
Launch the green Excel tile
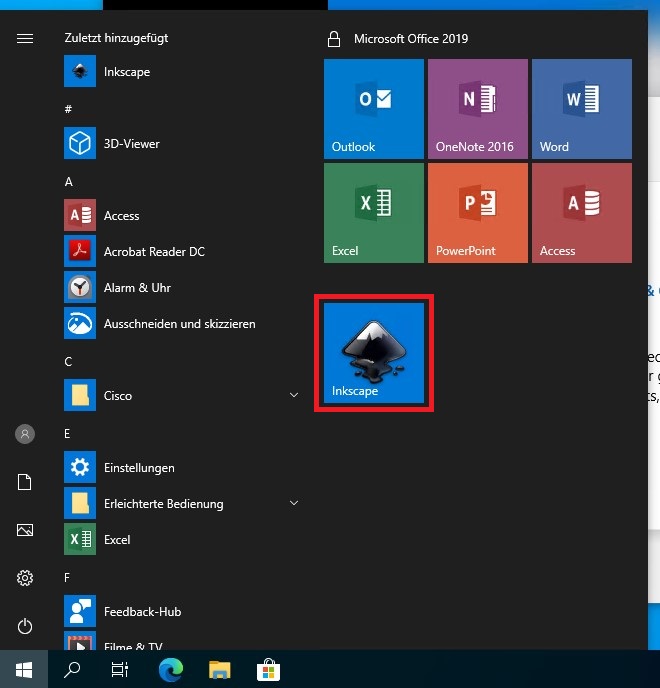point(374,212)
